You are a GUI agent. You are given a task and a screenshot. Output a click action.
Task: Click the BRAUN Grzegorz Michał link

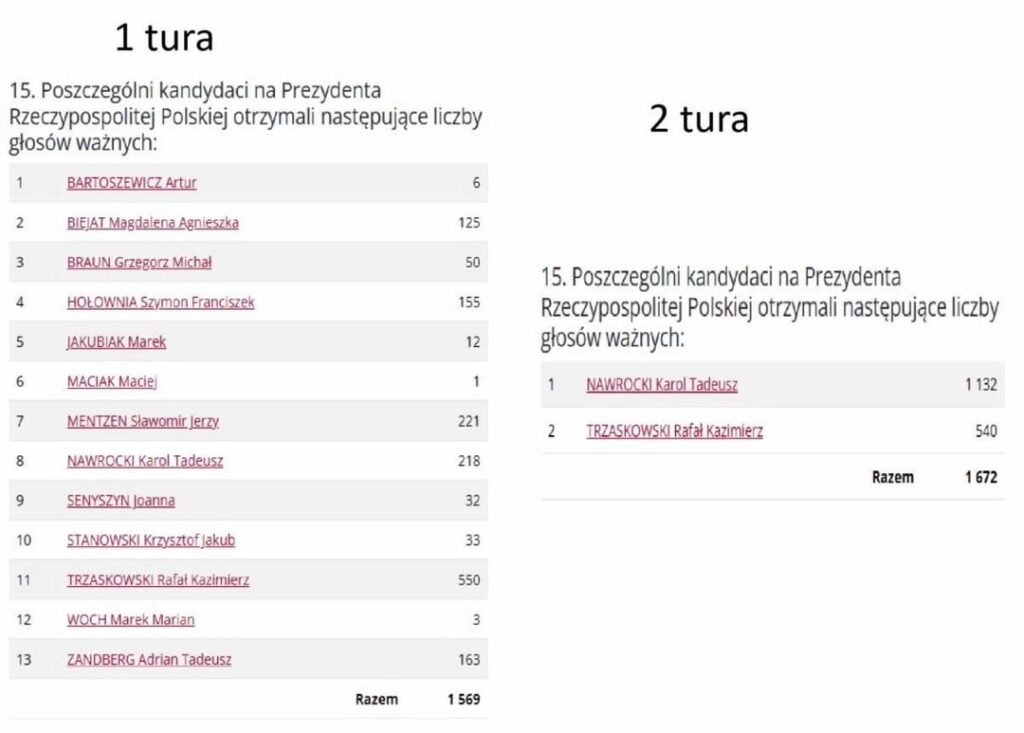click(139, 263)
